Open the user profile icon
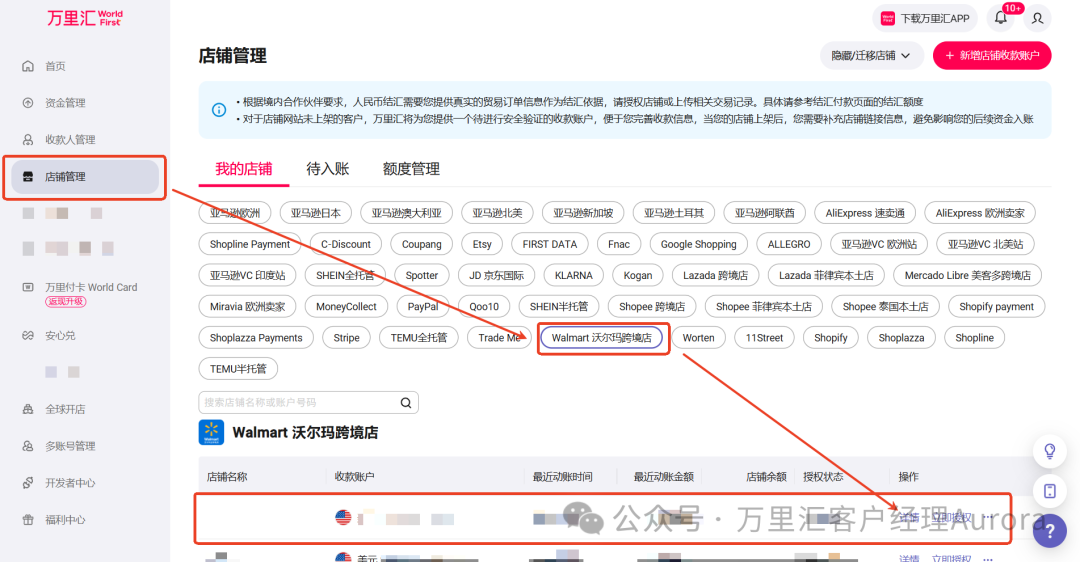This screenshot has width=1080, height=562. coord(1037,18)
